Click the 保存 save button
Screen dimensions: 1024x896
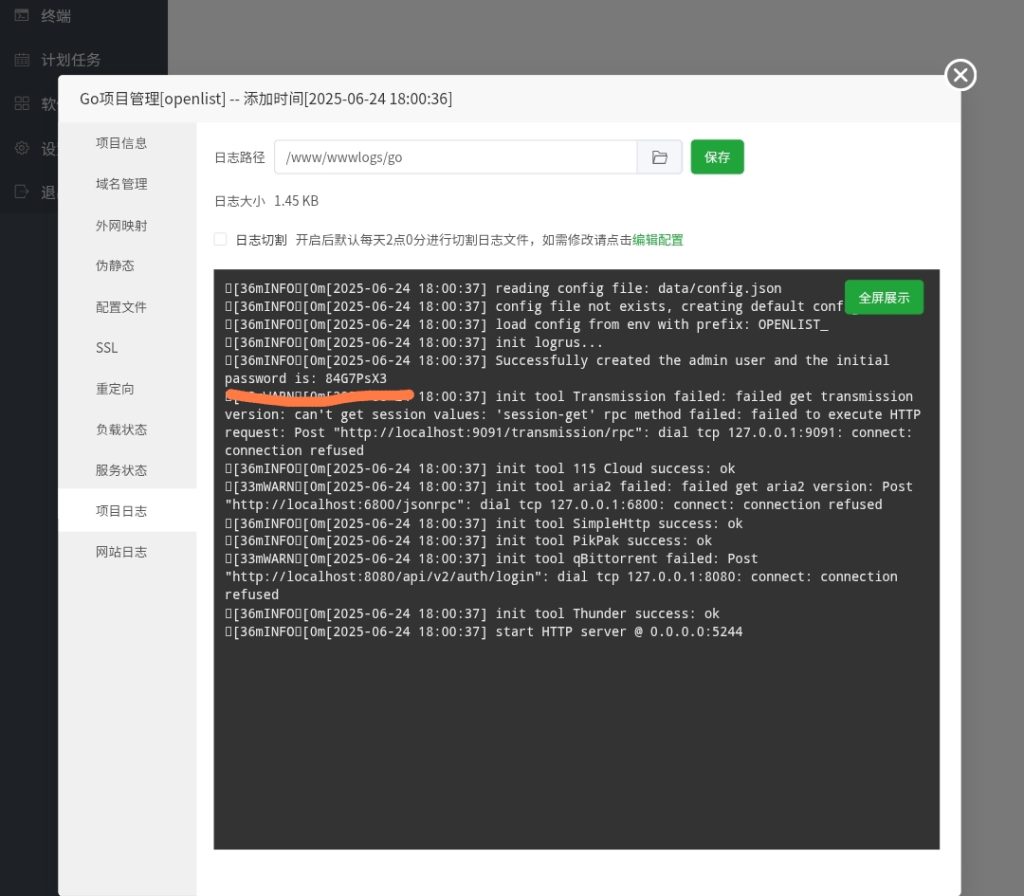[x=717, y=157]
